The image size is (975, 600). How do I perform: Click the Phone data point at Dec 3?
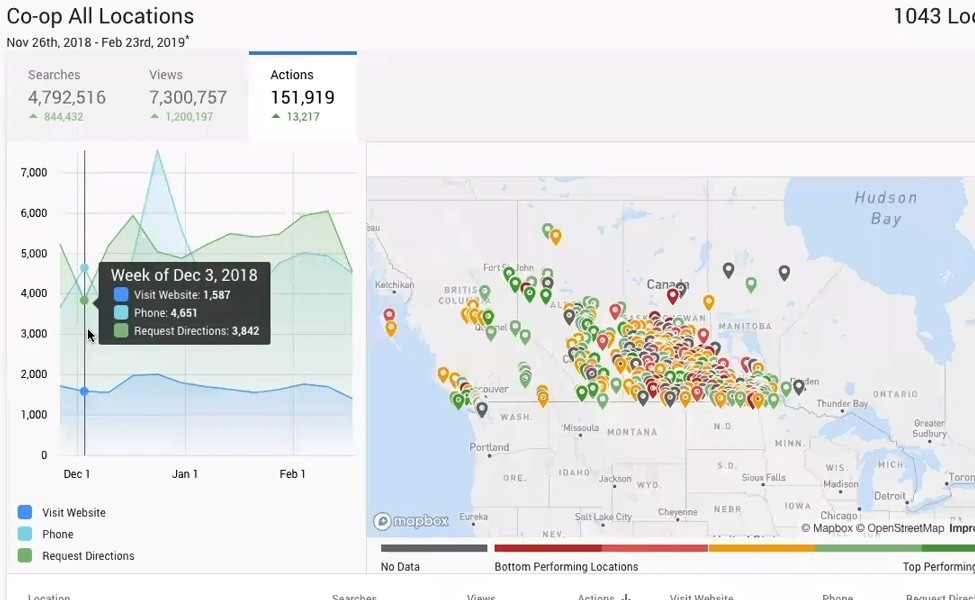84,268
